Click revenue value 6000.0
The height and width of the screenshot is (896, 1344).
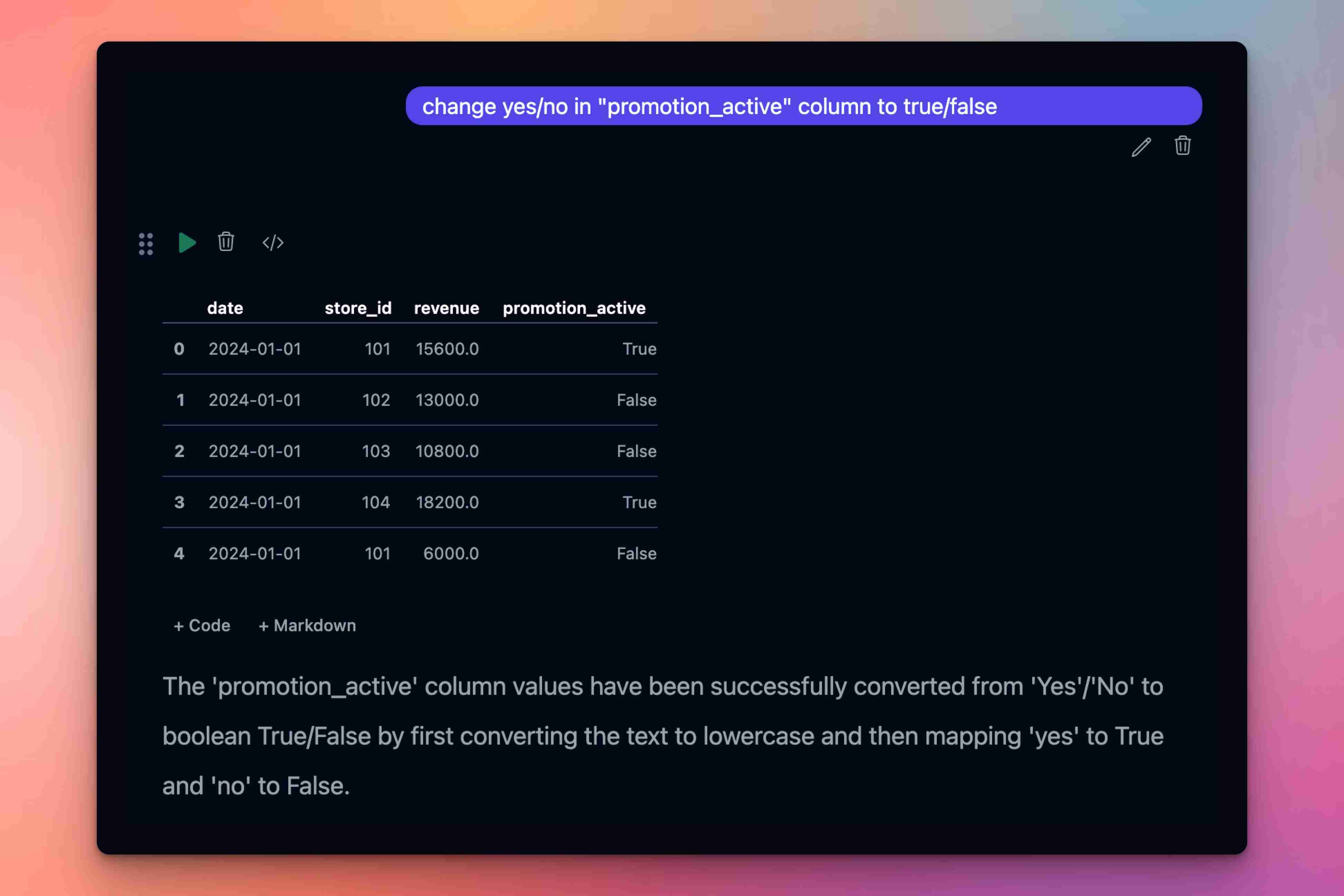[451, 554]
